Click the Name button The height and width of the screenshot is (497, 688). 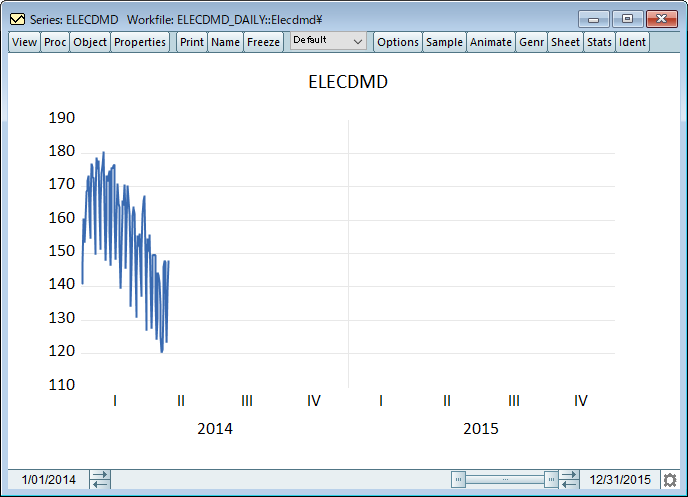[226, 42]
